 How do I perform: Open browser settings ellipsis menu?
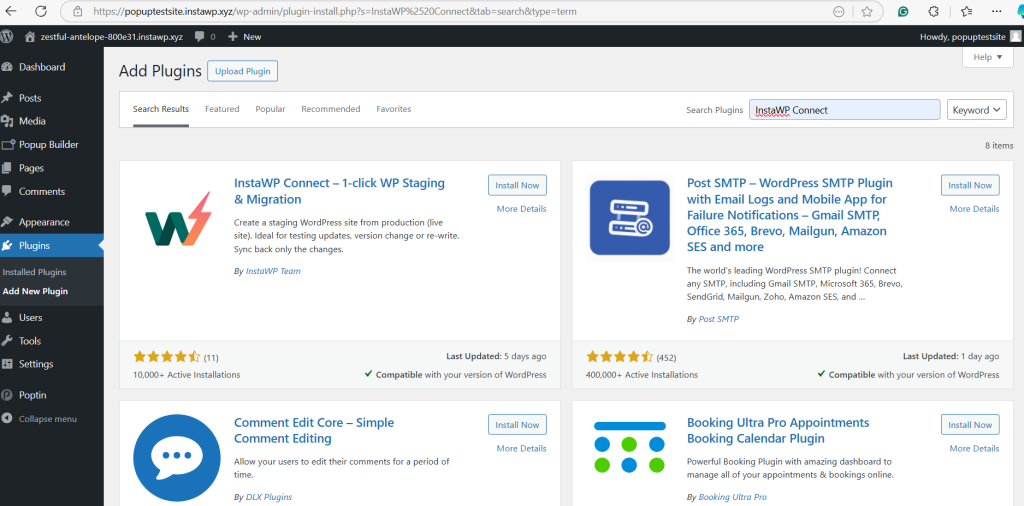click(x=997, y=11)
